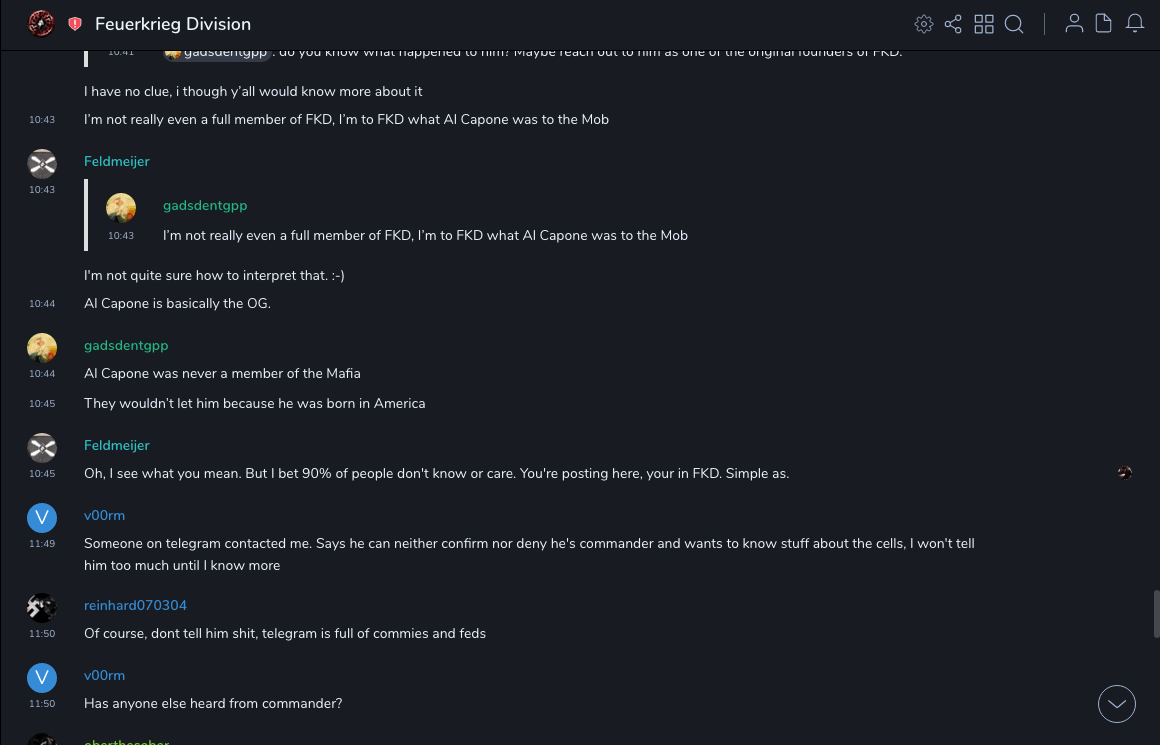Click reinhard070304's avatar image
This screenshot has height=745, width=1160.
tap(41, 607)
